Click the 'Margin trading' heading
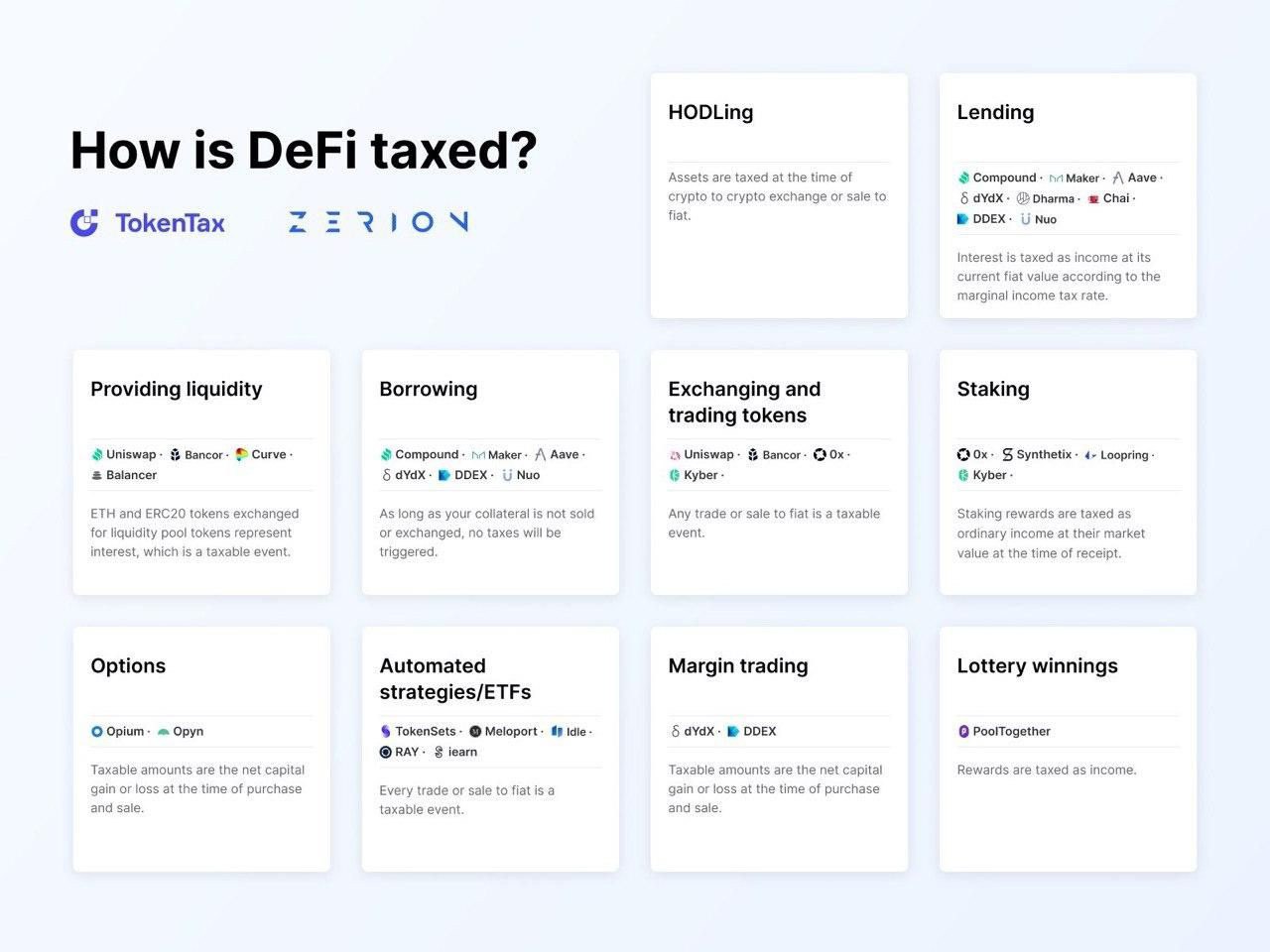This screenshot has height=952, width=1270. [x=738, y=665]
